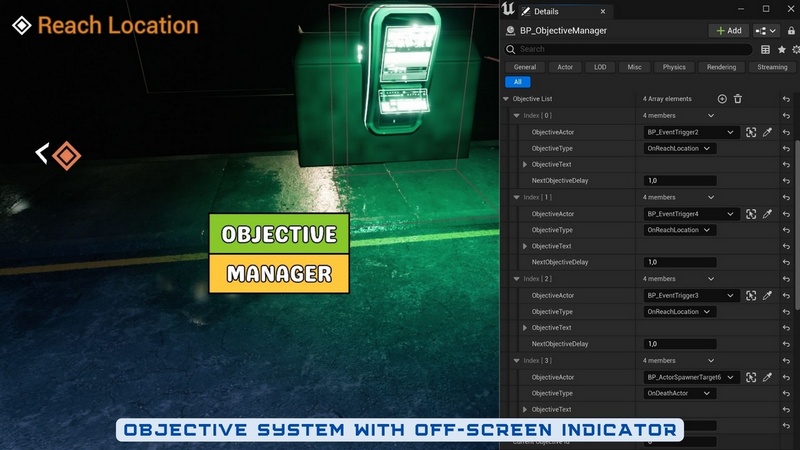
Task: Click the Add component button
Action: pos(730,31)
